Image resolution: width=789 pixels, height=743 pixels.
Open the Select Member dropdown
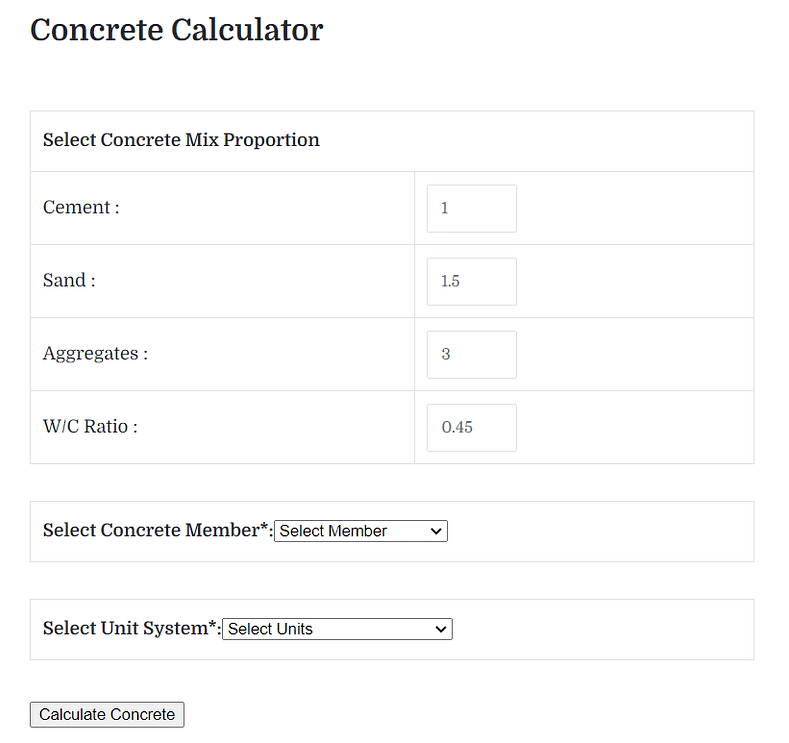pos(360,531)
